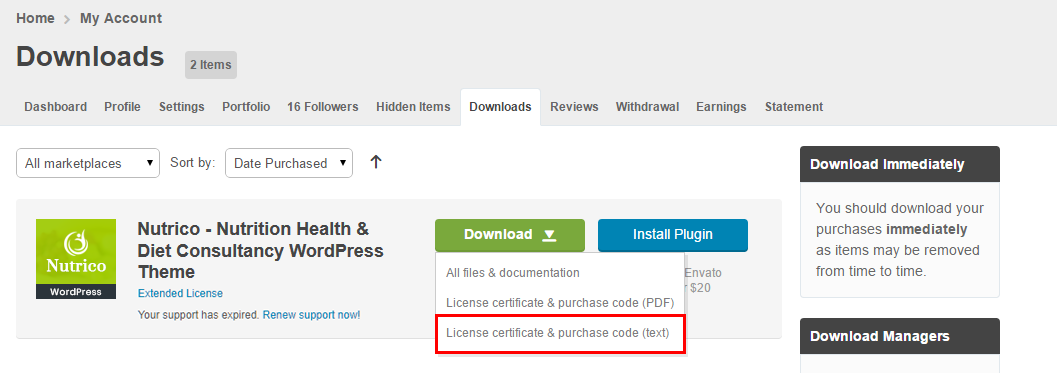This screenshot has width=1057, height=373.
Task: Go to the Earnings tab
Action: 721,107
